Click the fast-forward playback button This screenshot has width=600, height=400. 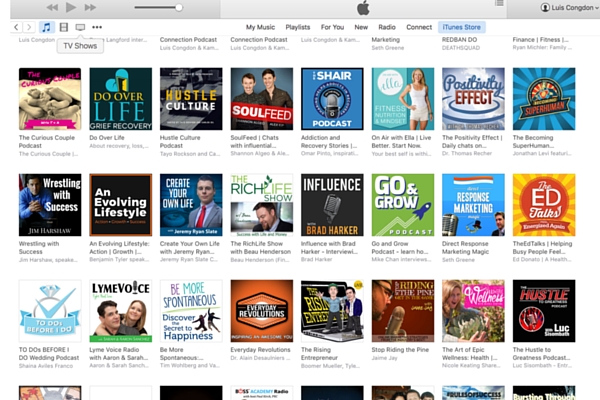point(90,7)
